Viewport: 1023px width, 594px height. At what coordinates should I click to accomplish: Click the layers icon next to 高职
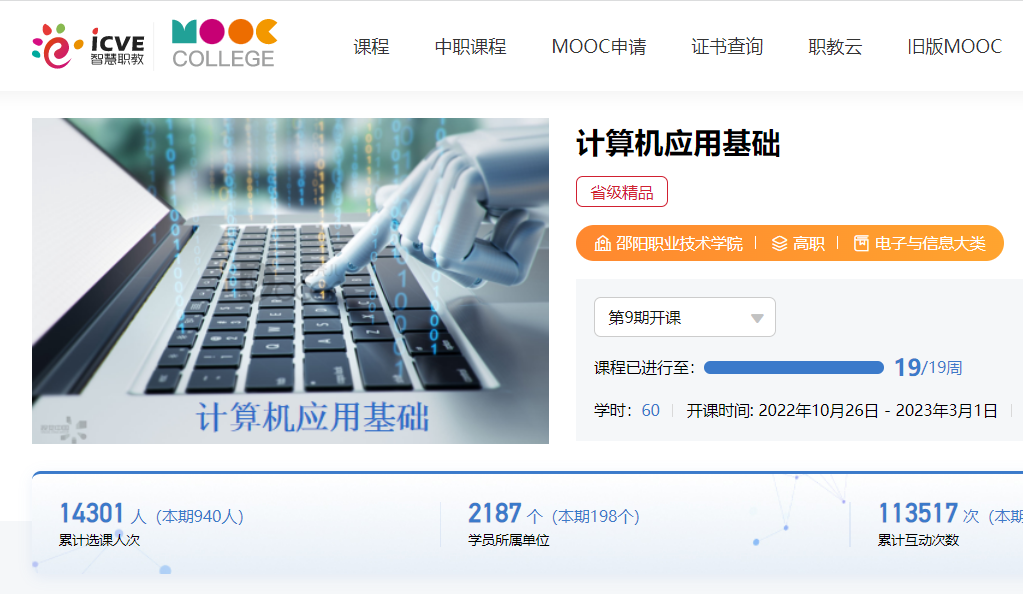coord(780,243)
